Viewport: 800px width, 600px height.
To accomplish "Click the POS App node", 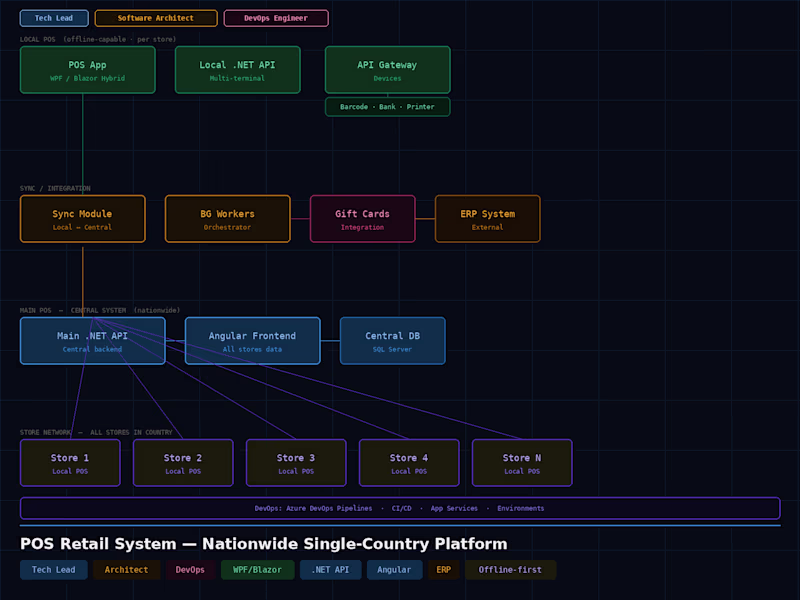I will pyautogui.click(x=88, y=70).
